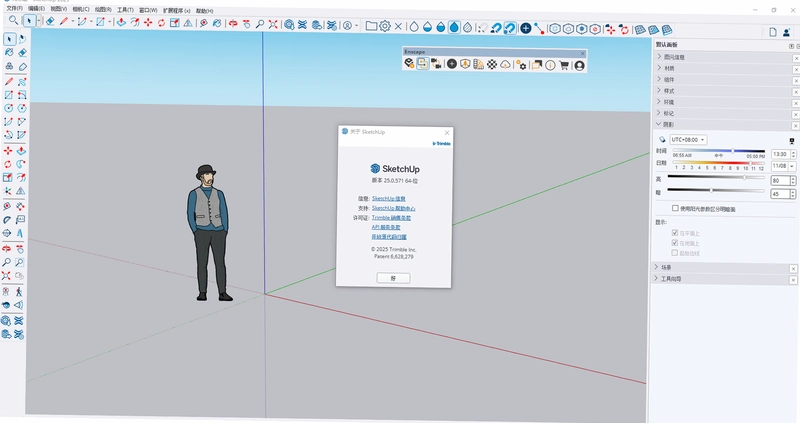Open the 工具(T) menu
The width and height of the screenshot is (800, 423).
coord(125,10)
